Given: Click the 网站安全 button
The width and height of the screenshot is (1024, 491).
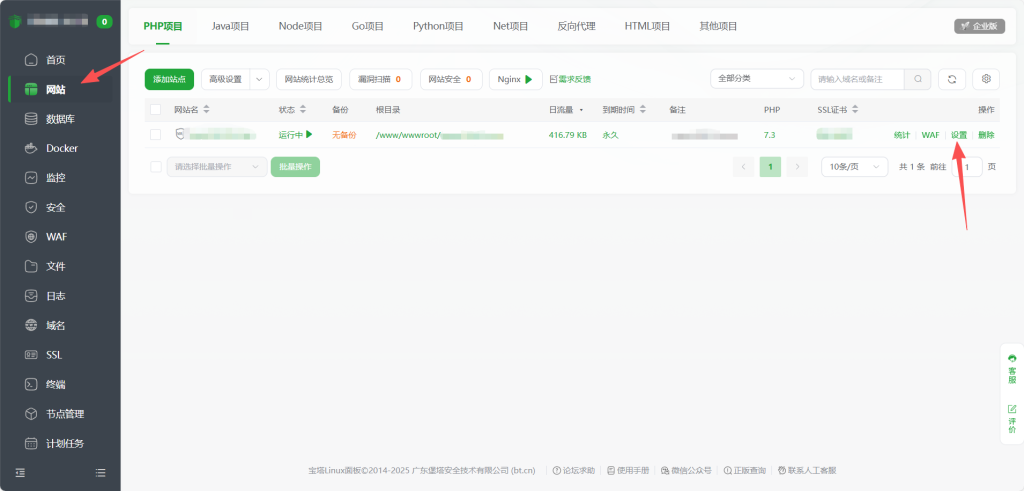Looking at the screenshot, I should tap(451, 79).
